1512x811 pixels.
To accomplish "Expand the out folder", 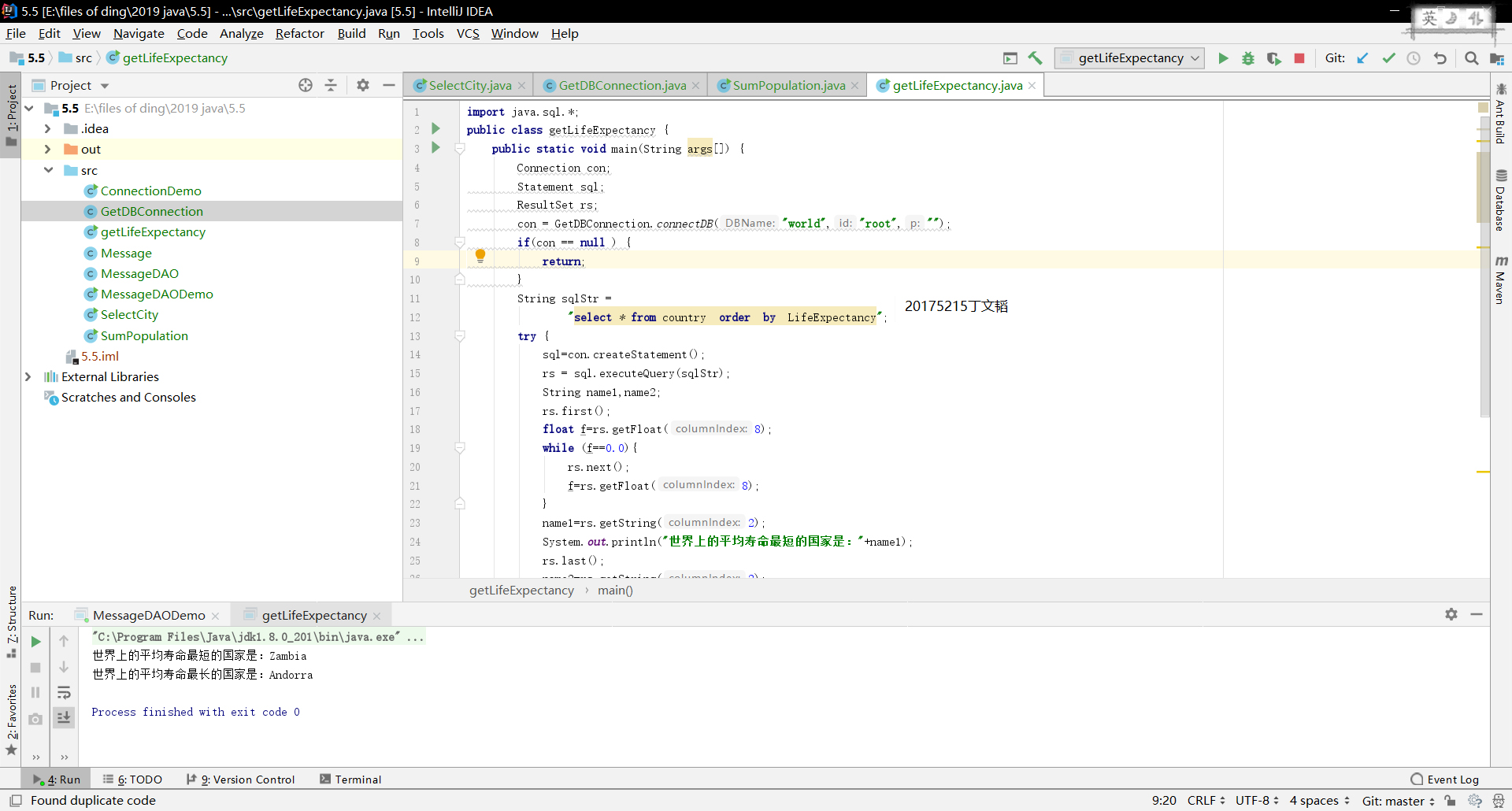I will [x=48, y=149].
